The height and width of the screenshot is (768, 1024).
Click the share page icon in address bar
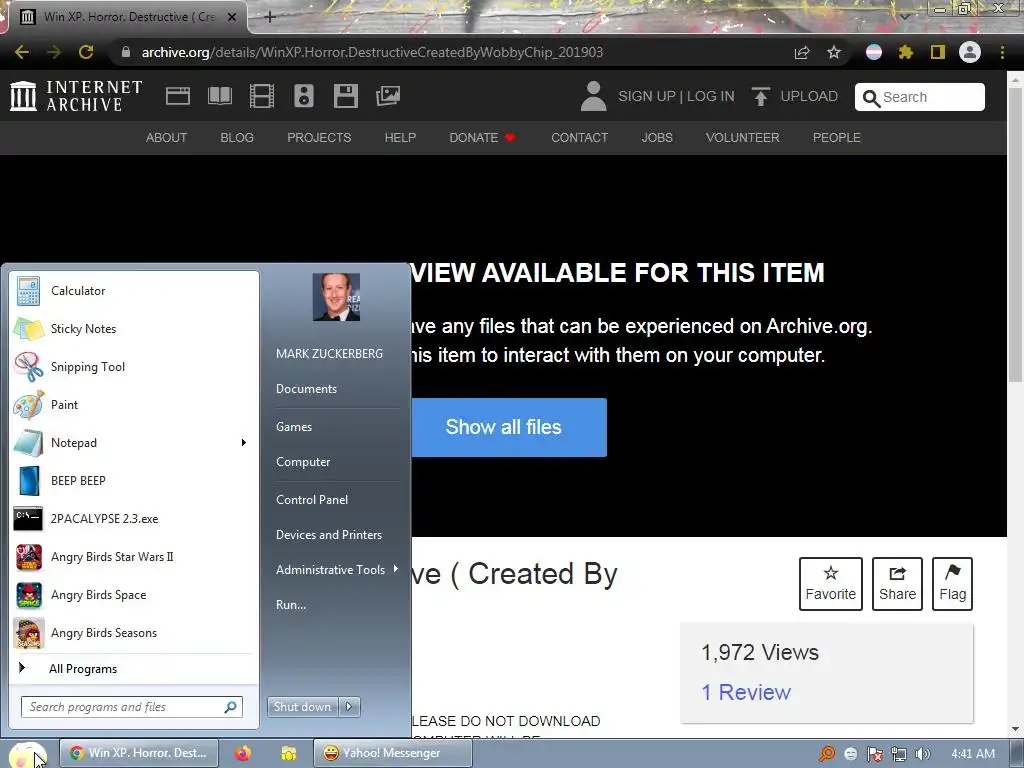802,52
